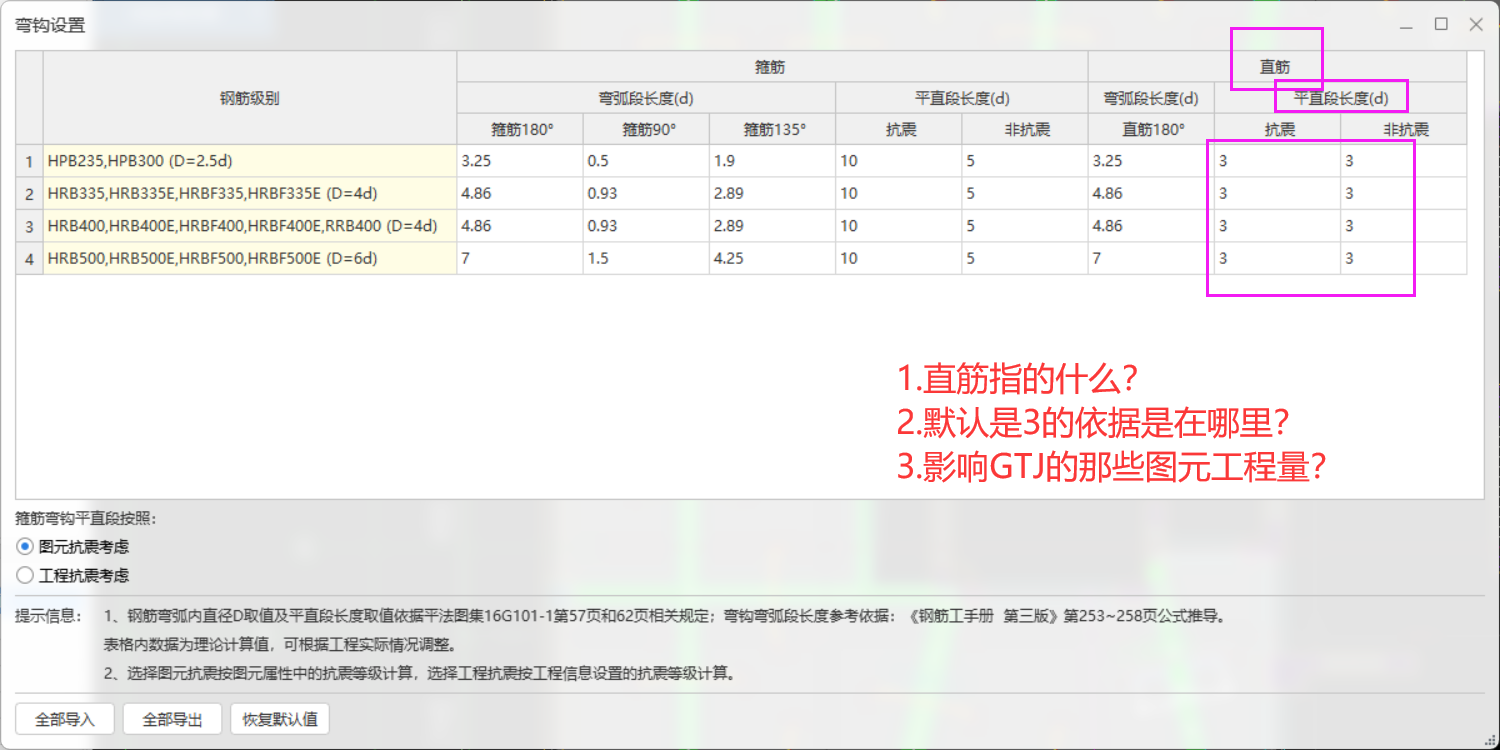This screenshot has height=750, width=1500.
Task: Edit 箍筋135° value 2.89 in HRB335 row
Action: tap(772, 193)
